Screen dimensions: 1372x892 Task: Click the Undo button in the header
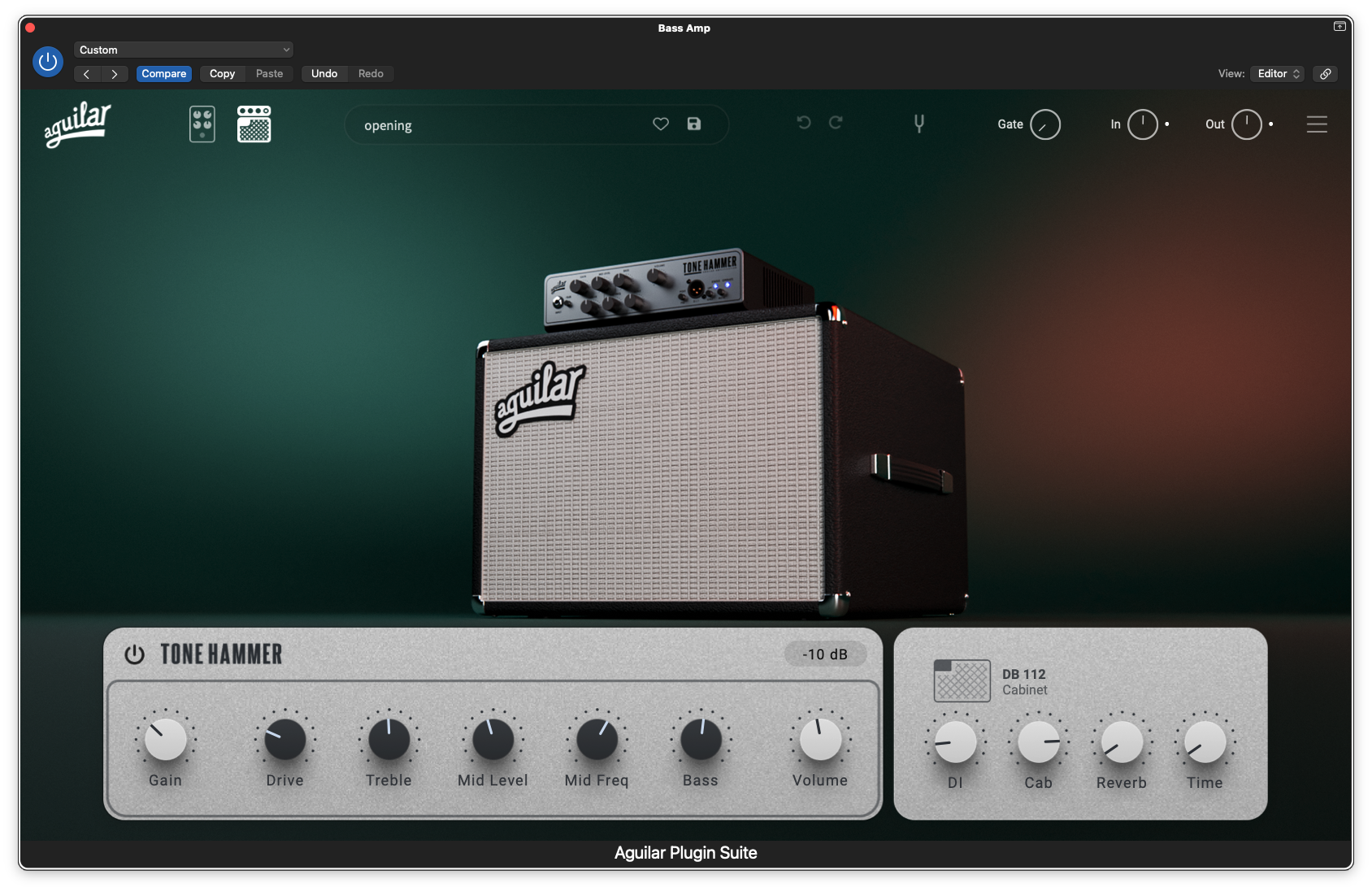pyautogui.click(x=324, y=74)
